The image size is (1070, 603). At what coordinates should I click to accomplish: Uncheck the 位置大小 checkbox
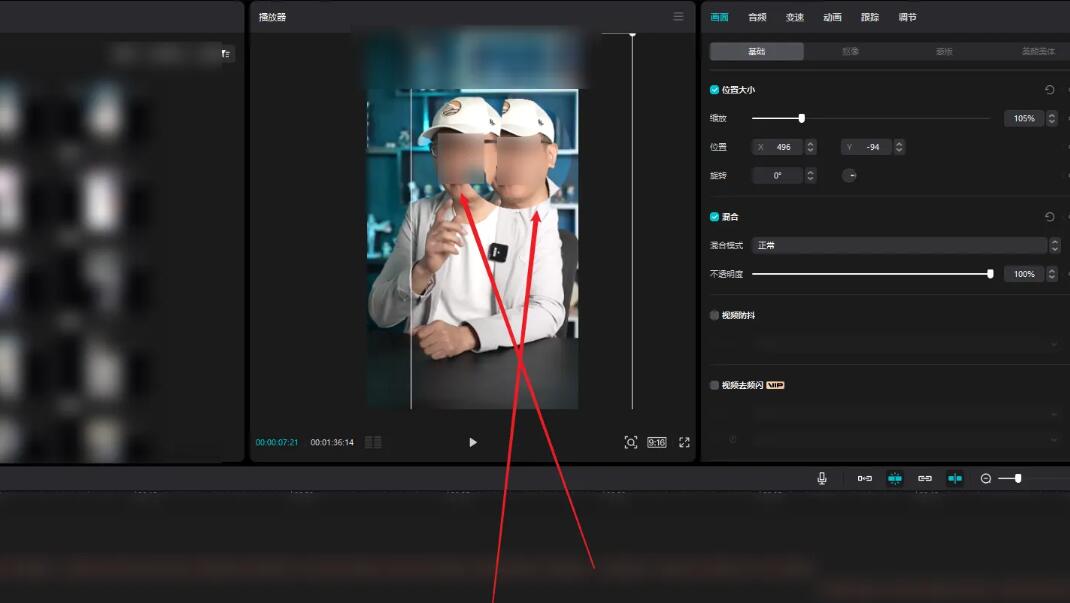[x=714, y=90]
